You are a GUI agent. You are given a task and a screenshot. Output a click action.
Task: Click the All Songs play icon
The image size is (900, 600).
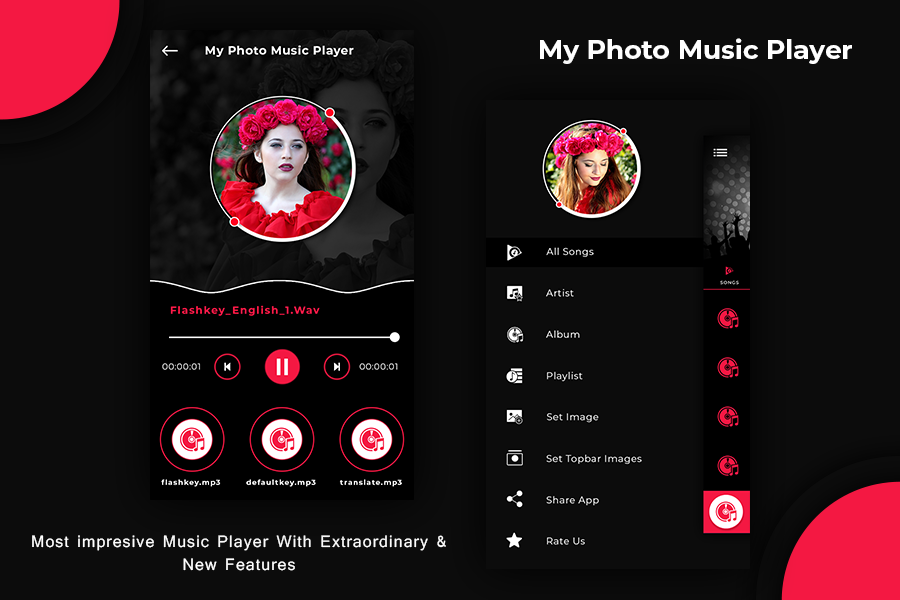514,252
